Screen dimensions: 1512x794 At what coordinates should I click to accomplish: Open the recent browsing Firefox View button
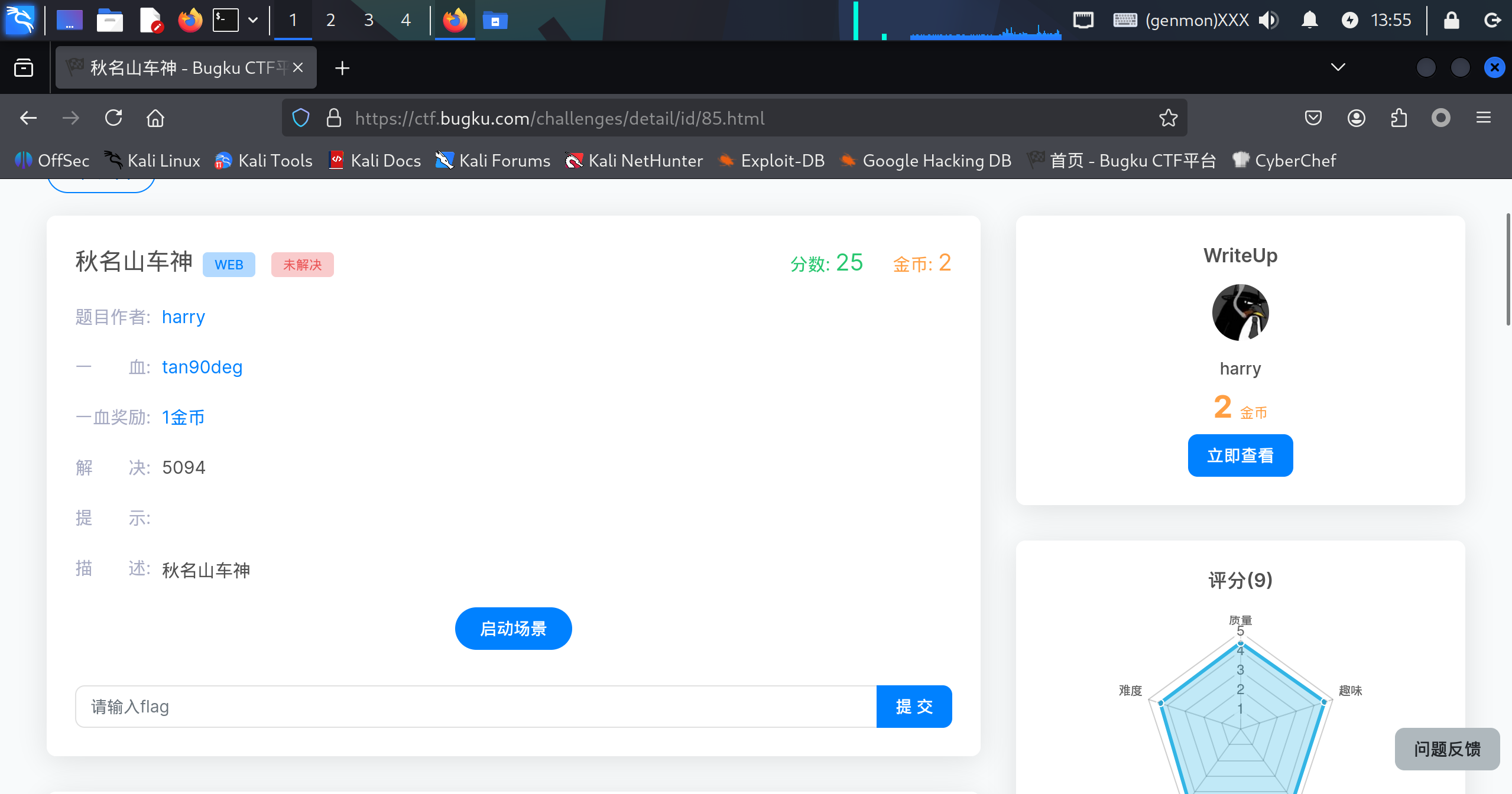(x=24, y=68)
